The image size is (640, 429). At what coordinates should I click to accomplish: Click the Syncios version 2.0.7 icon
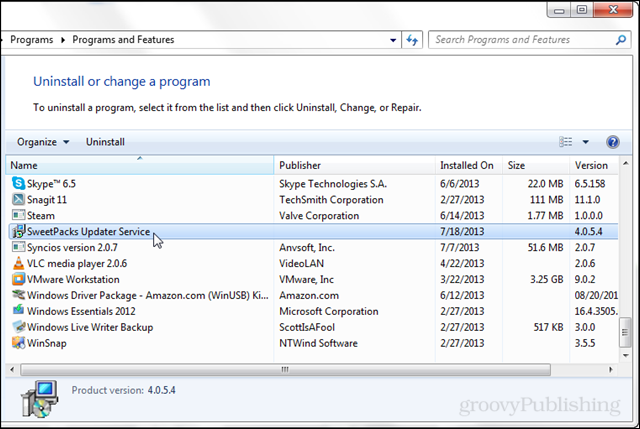18,247
